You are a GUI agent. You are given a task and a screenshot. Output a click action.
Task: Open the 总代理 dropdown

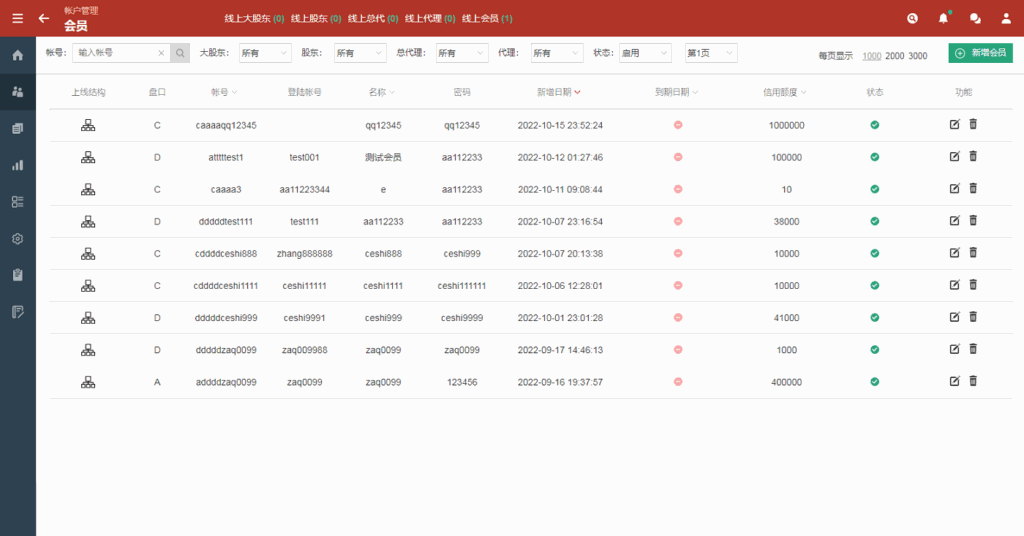pos(462,53)
